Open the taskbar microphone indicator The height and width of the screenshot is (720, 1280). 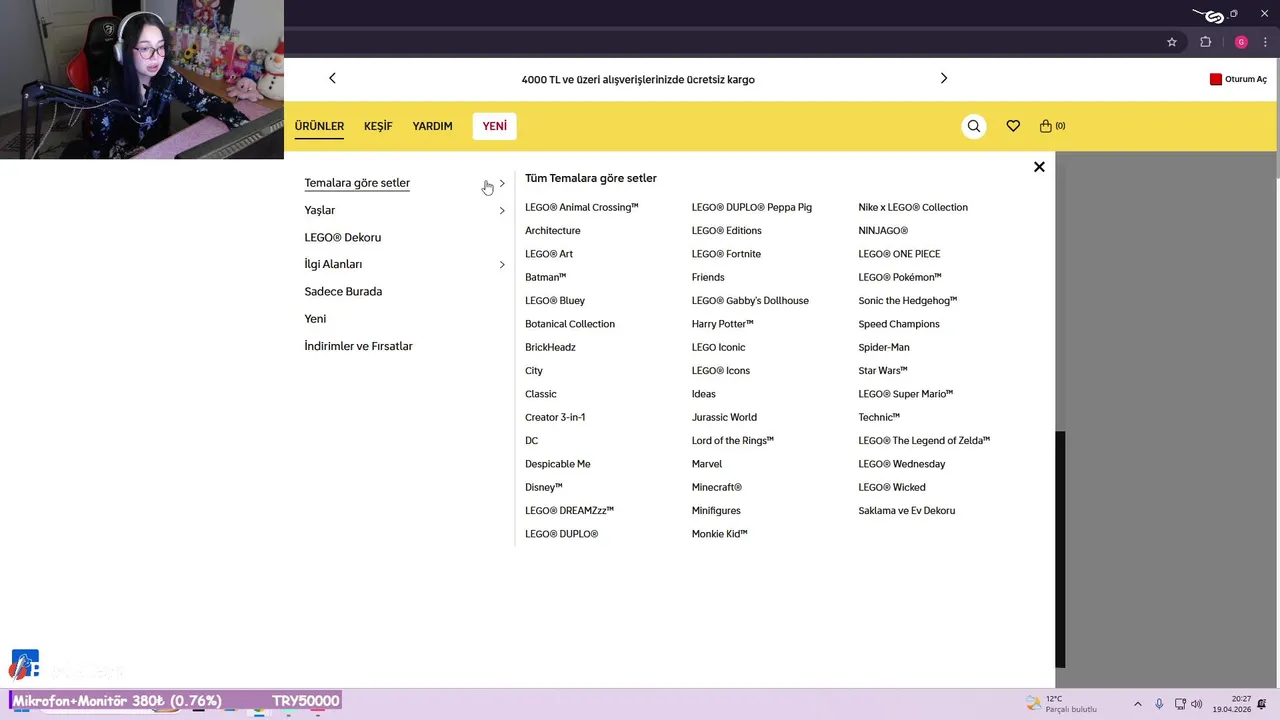[1159, 704]
